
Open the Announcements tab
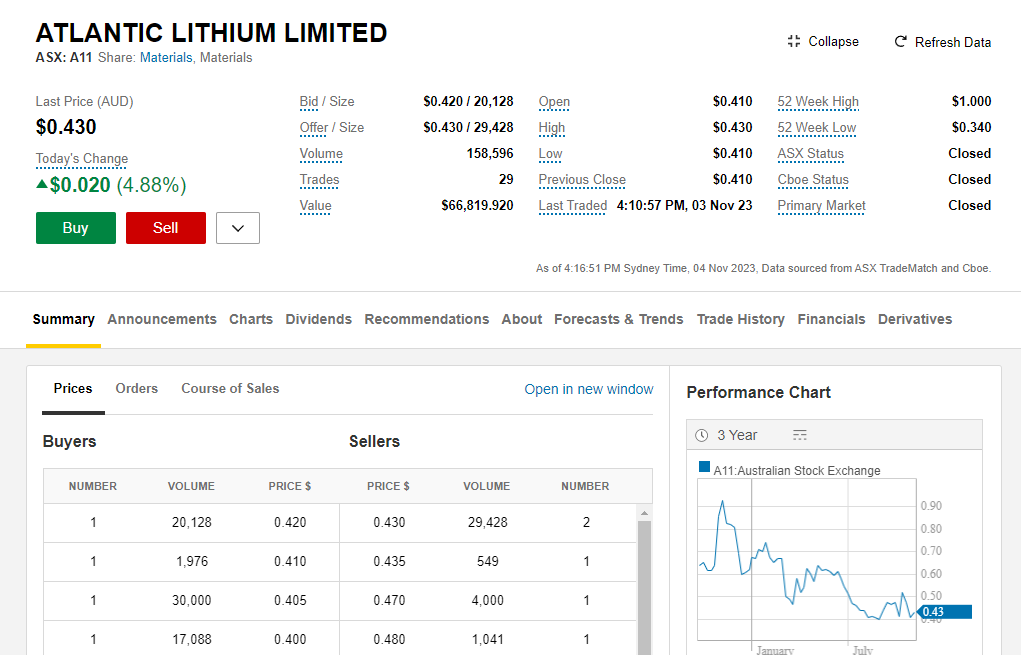[161, 319]
